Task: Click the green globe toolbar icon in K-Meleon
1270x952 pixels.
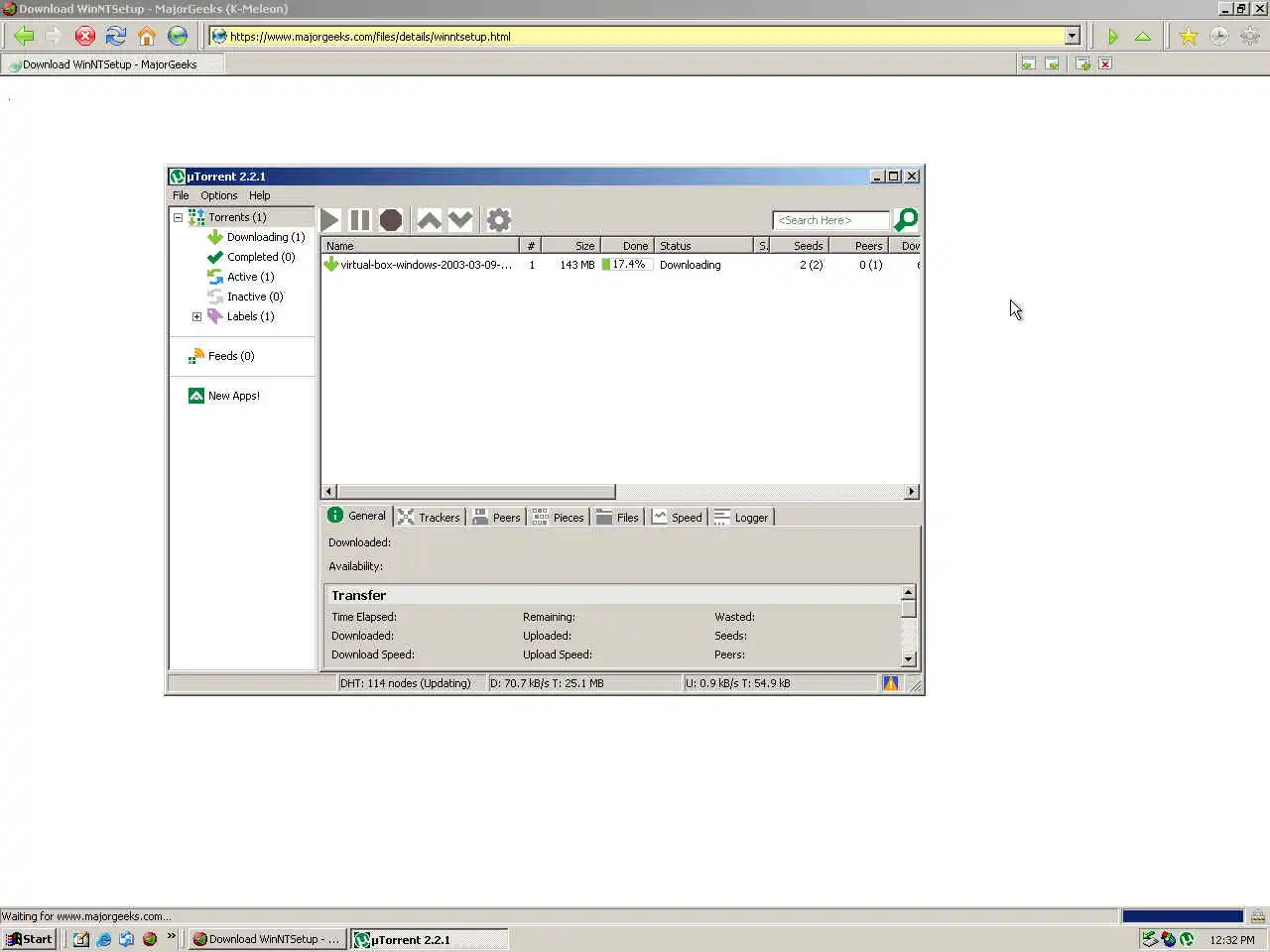Action: pos(178,37)
